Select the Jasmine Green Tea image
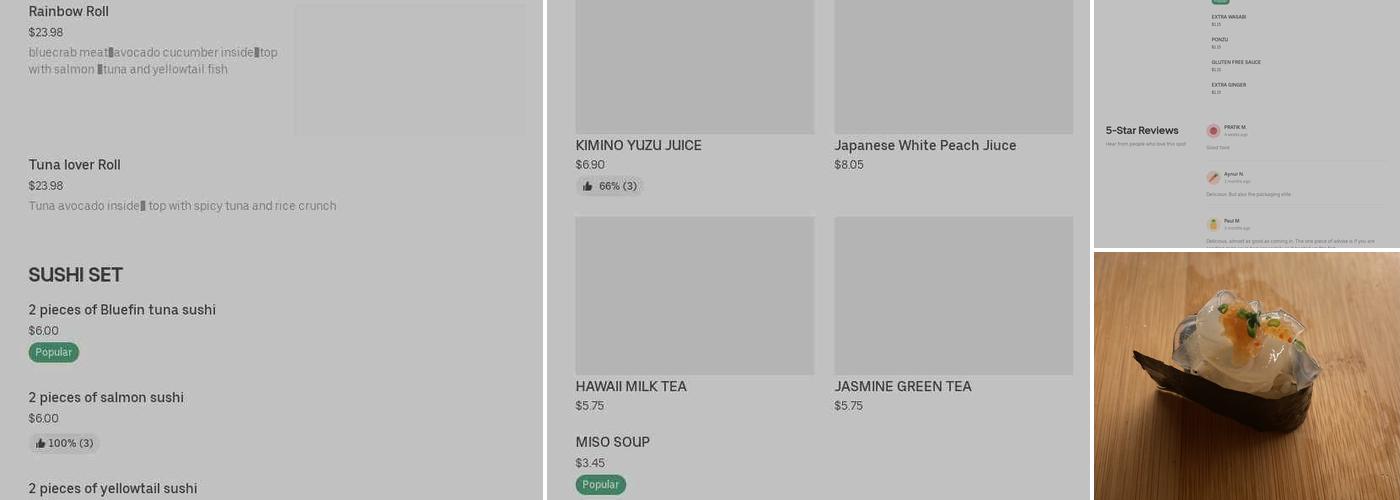1400x500 pixels. click(x=953, y=296)
